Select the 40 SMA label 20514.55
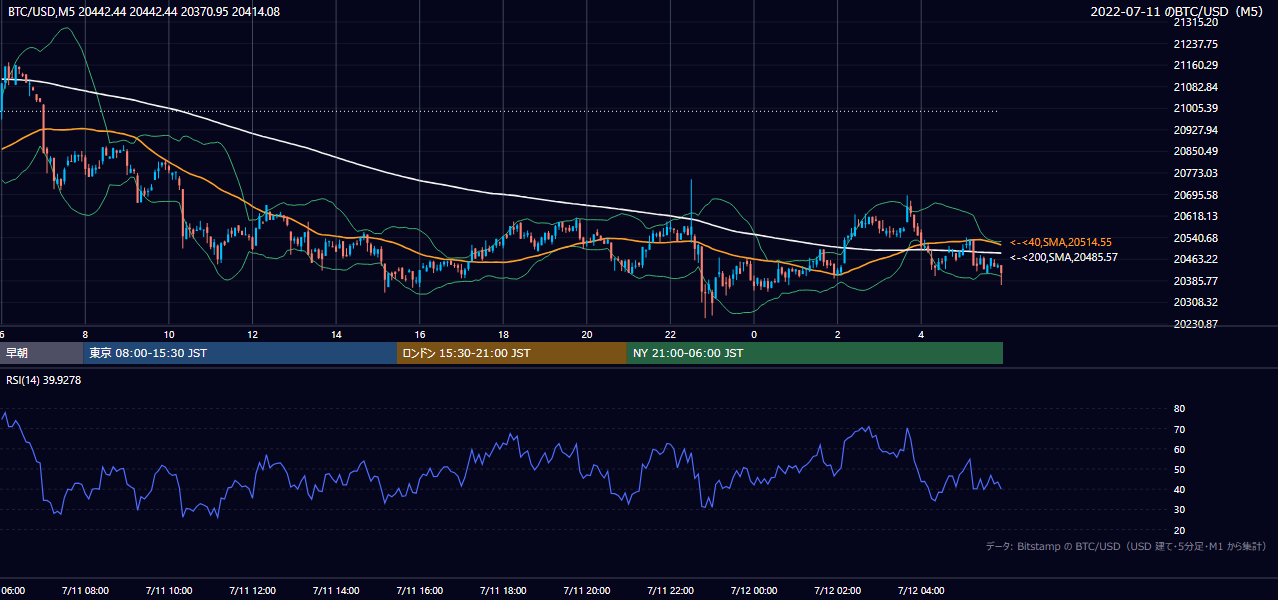 click(x=1061, y=242)
